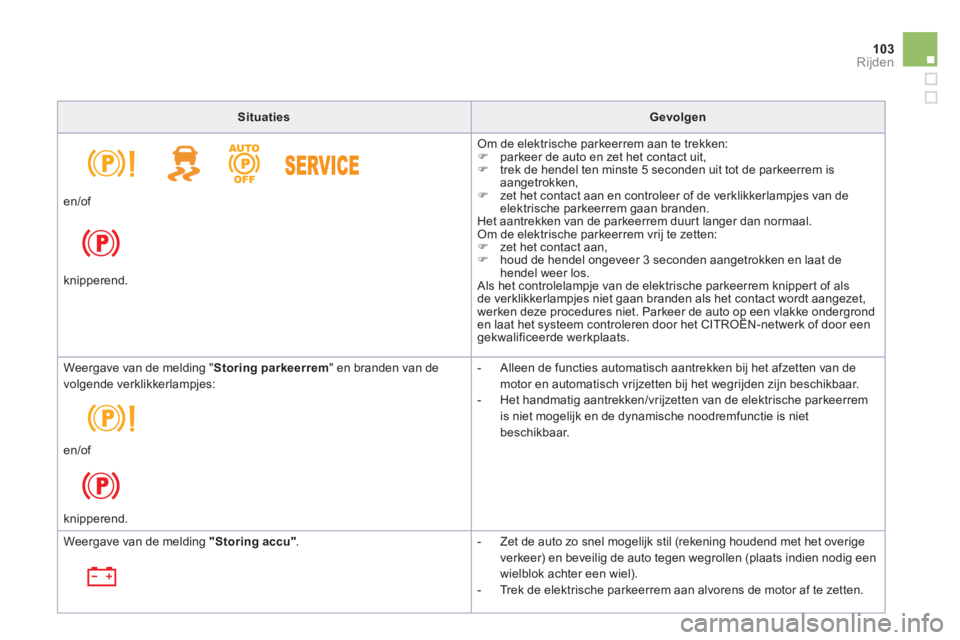Select the Gevolgen column header
This screenshot has height=640, width=960.
(678, 117)
